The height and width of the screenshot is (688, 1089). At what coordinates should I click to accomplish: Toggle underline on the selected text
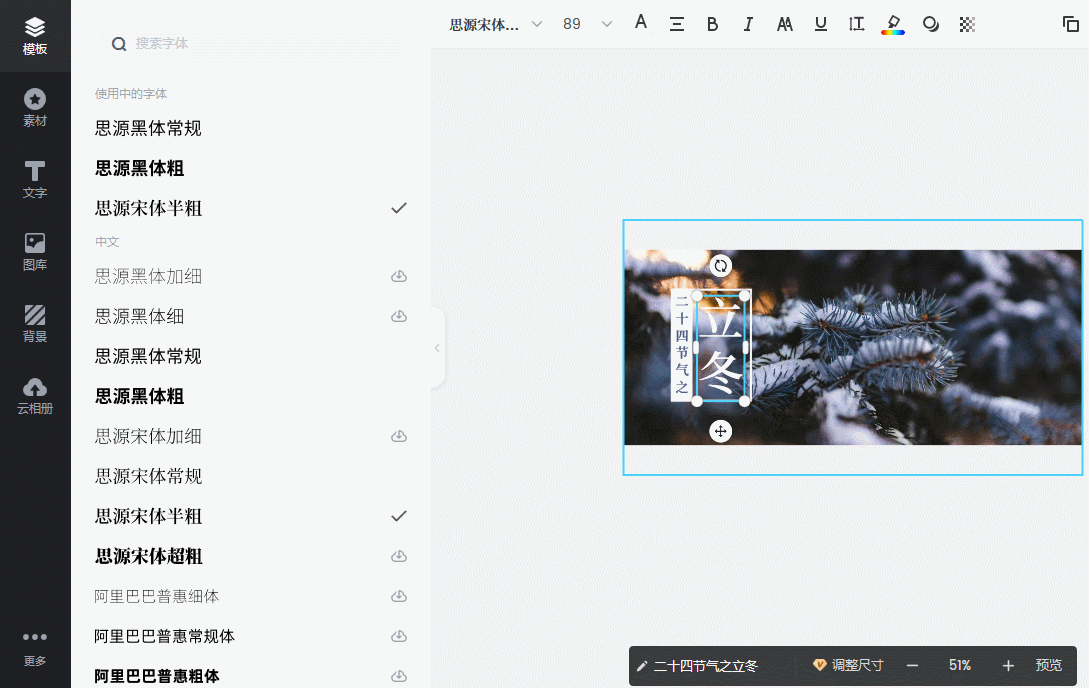pyautogui.click(x=821, y=24)
